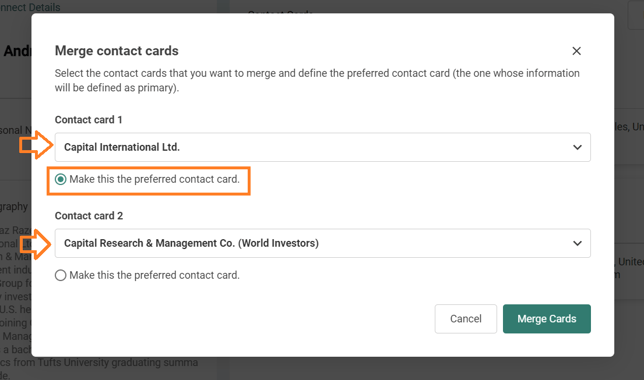Click the Merge Cards button
The image size is (644, 380).
coord(547,319)
